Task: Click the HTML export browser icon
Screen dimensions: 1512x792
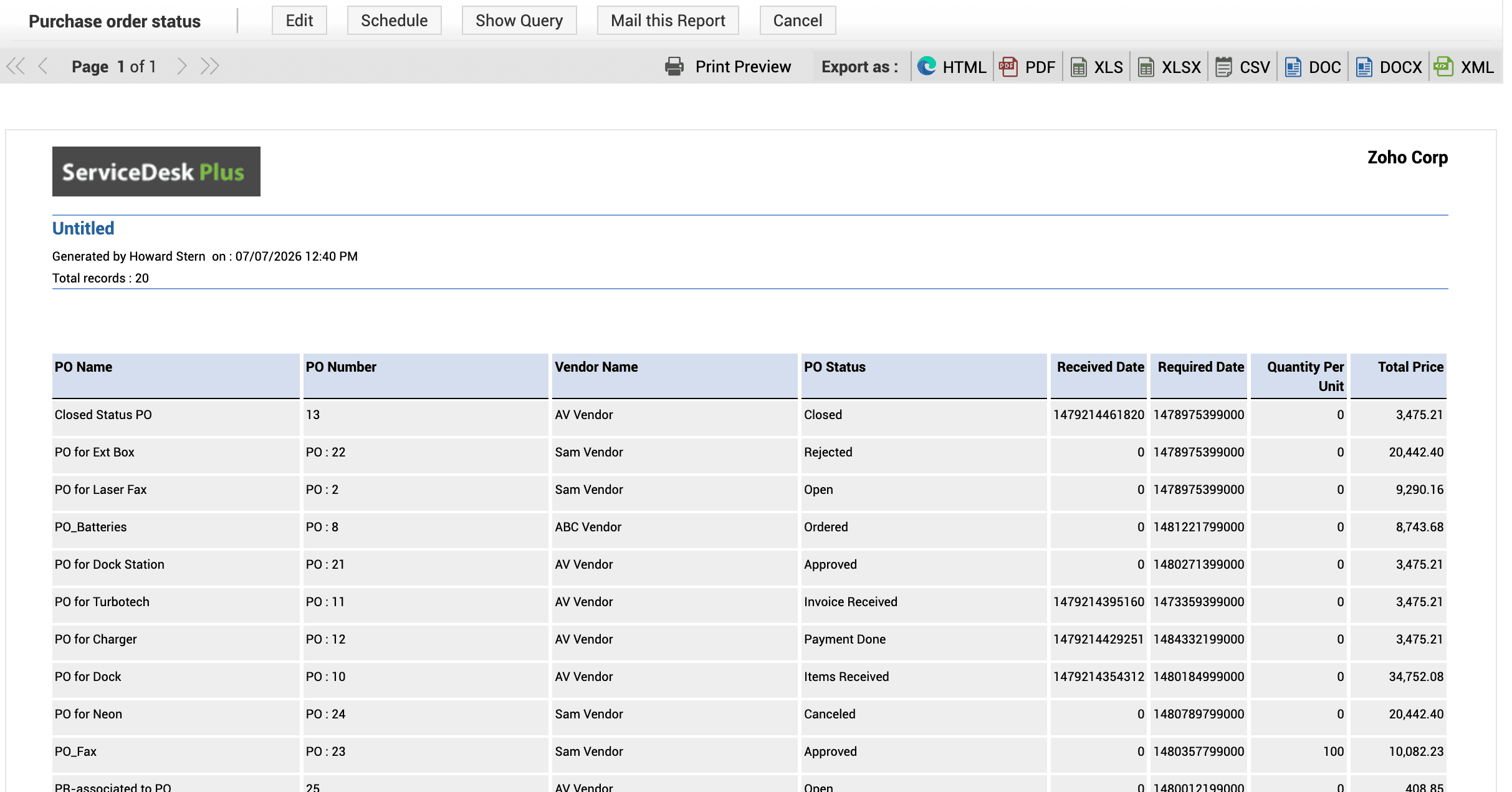Action: (x=927, y=66)
